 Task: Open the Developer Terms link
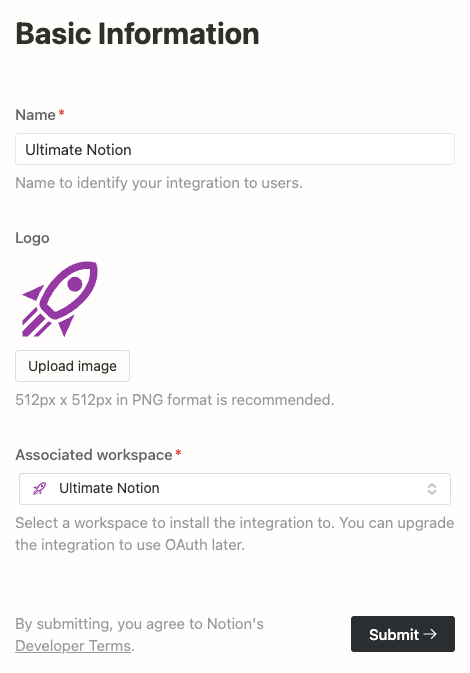[73, 646]
